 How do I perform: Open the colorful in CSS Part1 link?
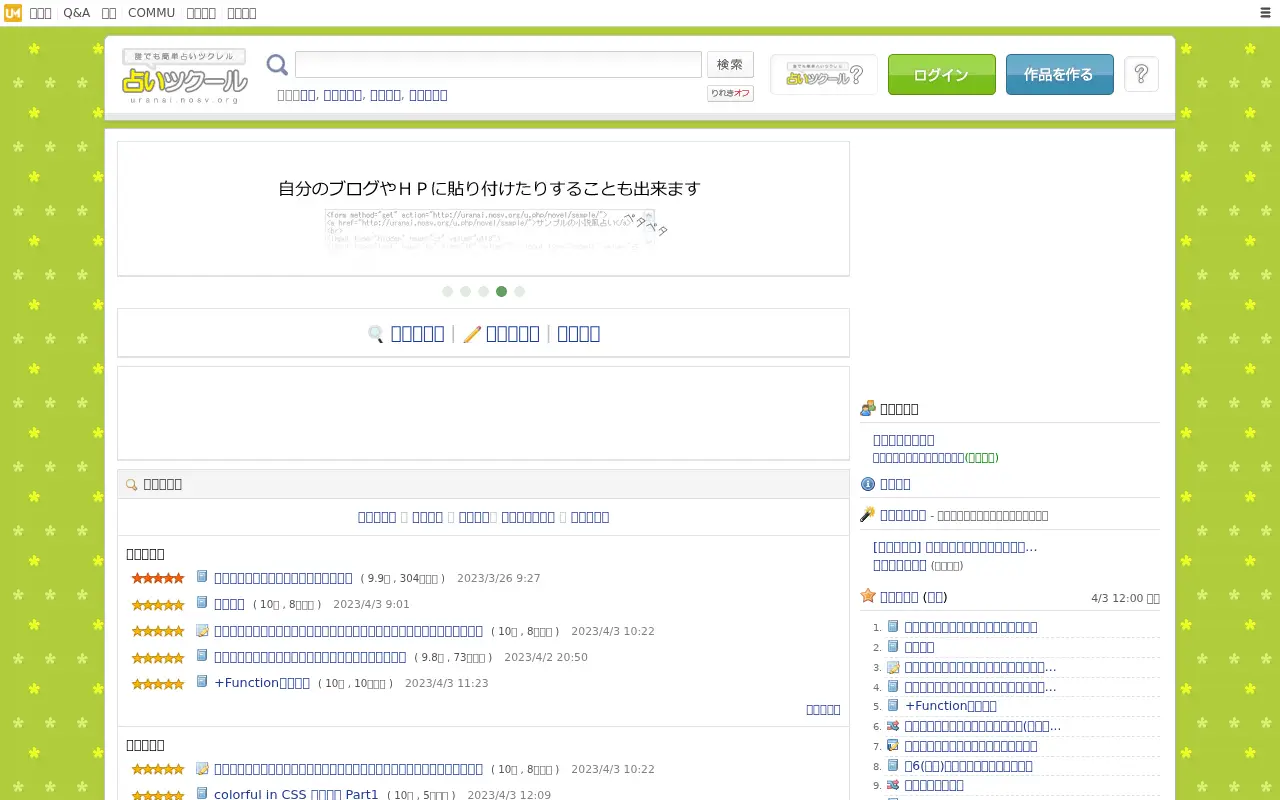pyautogui.click(x=296, y=795)
